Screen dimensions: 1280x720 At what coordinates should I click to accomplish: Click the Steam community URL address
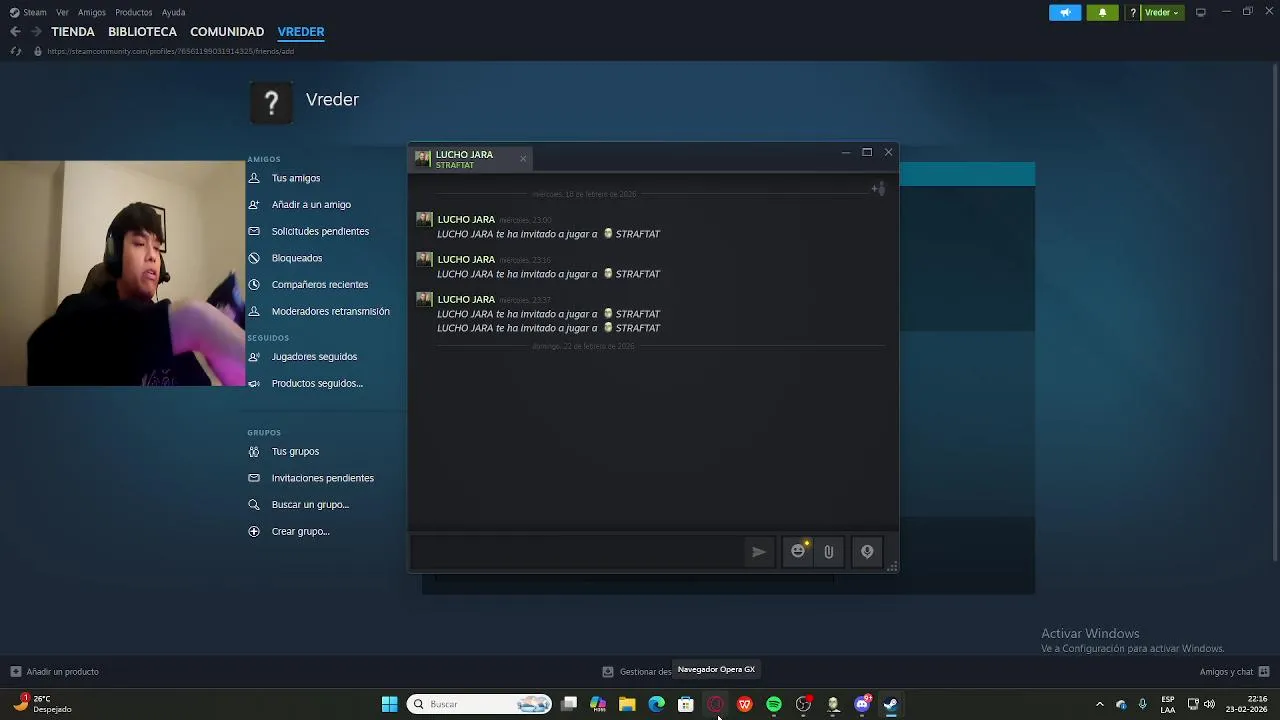click(171, 51)
